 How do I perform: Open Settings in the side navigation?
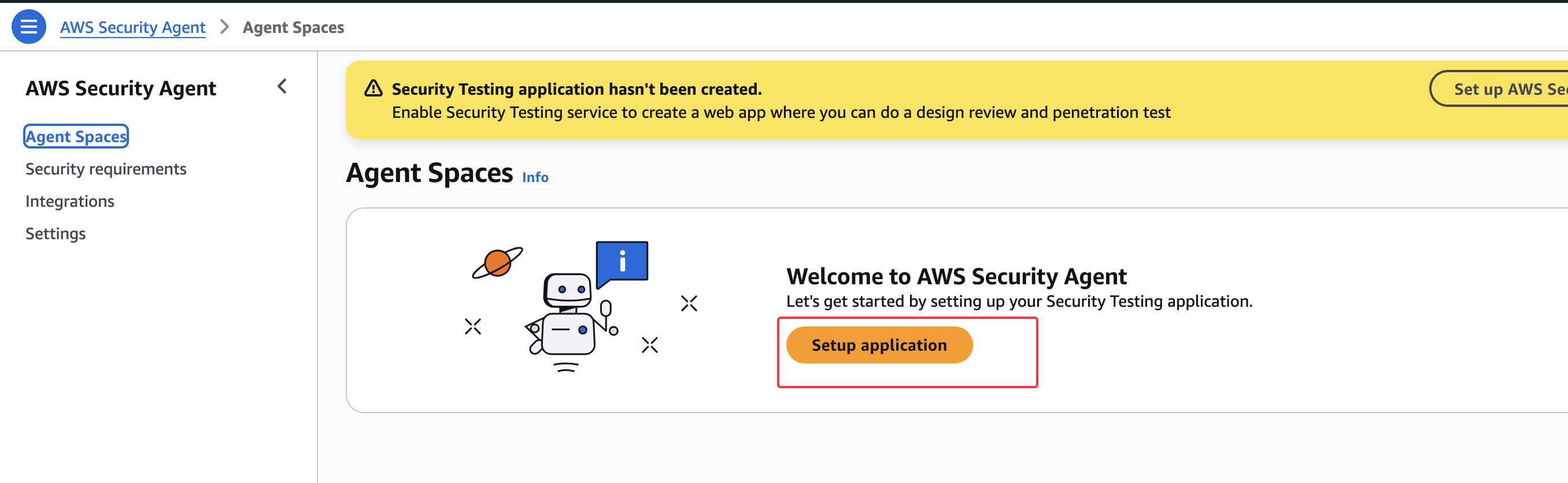pos(56,233)
